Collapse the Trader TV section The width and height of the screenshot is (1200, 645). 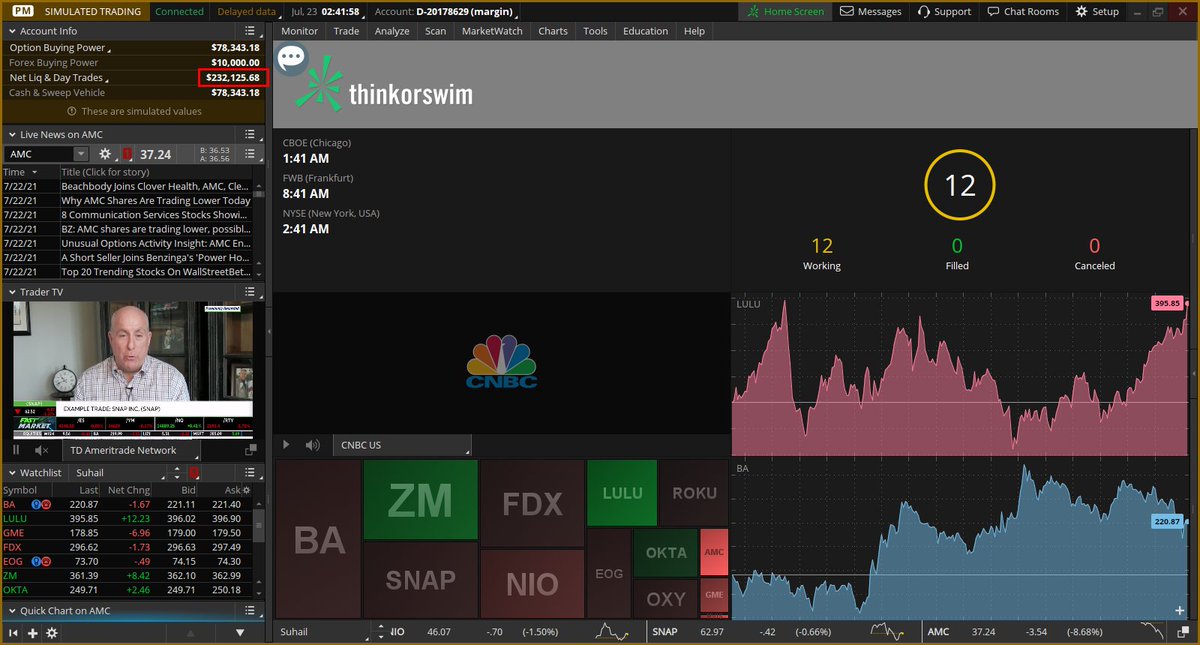click(10, 292)
